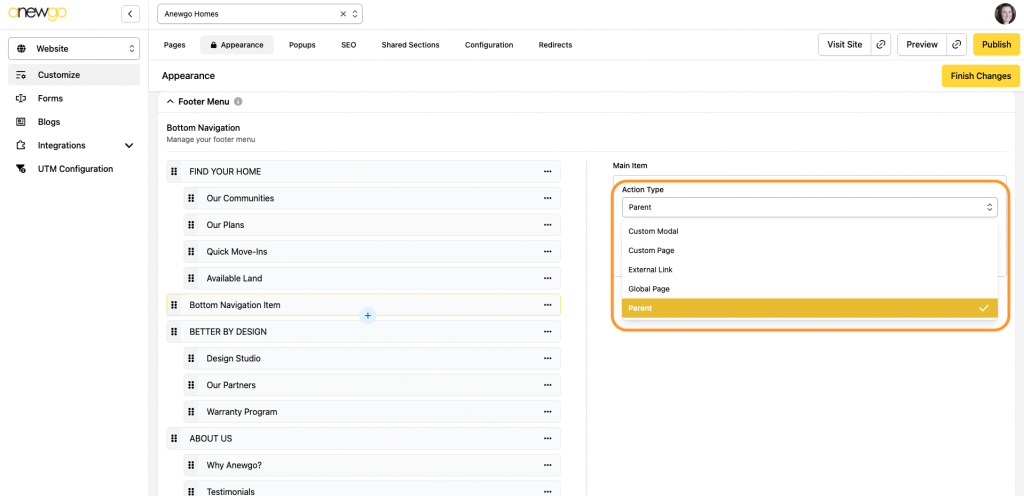Select Custom Modal from Action Type list

point(653,231)
